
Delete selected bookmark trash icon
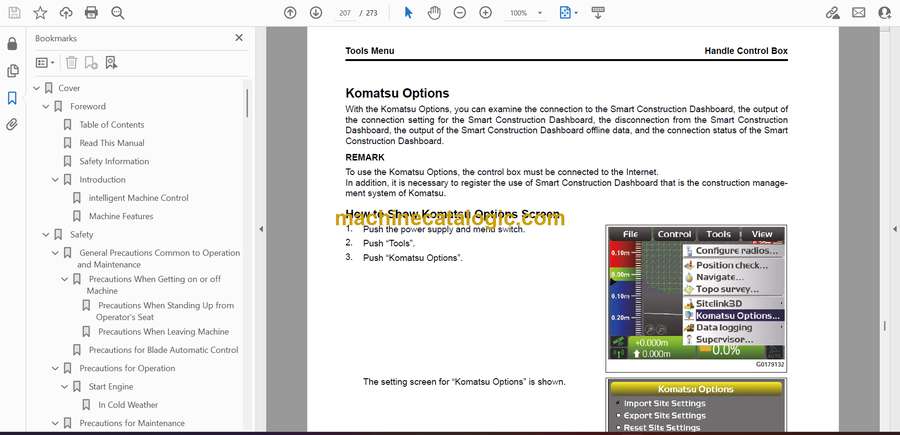(71, 63)
